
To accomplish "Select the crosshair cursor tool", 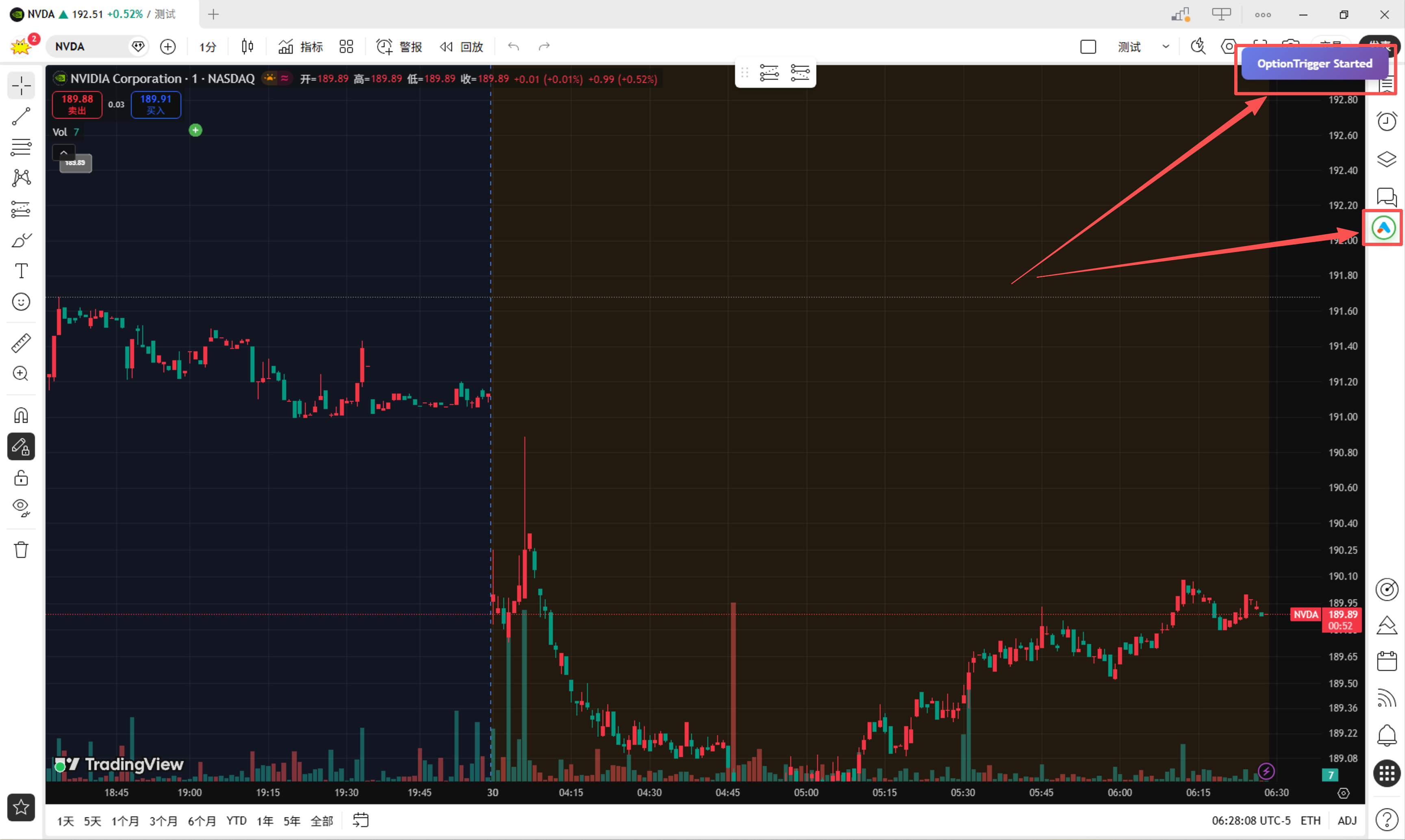I will 21,86.
